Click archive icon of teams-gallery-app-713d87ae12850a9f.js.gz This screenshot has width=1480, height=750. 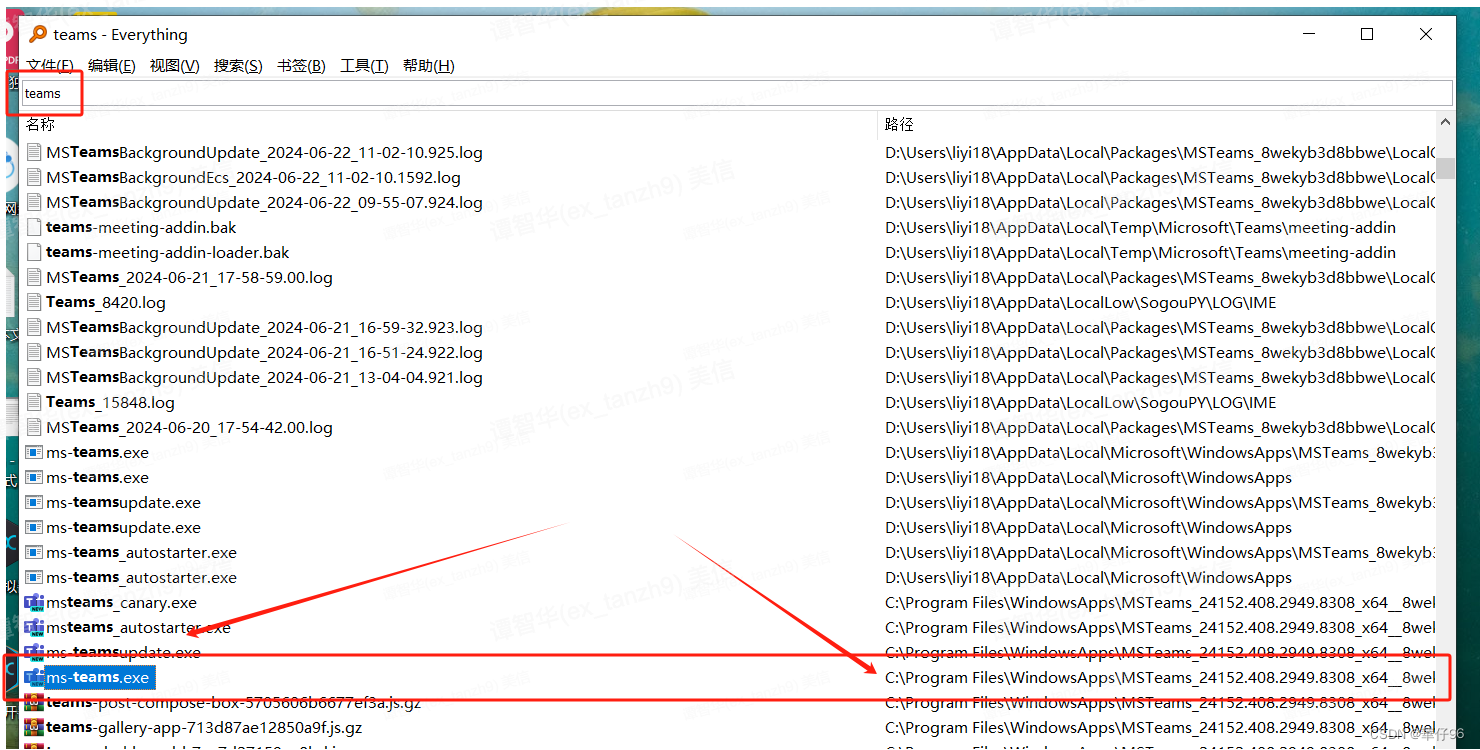coord(34,728)
